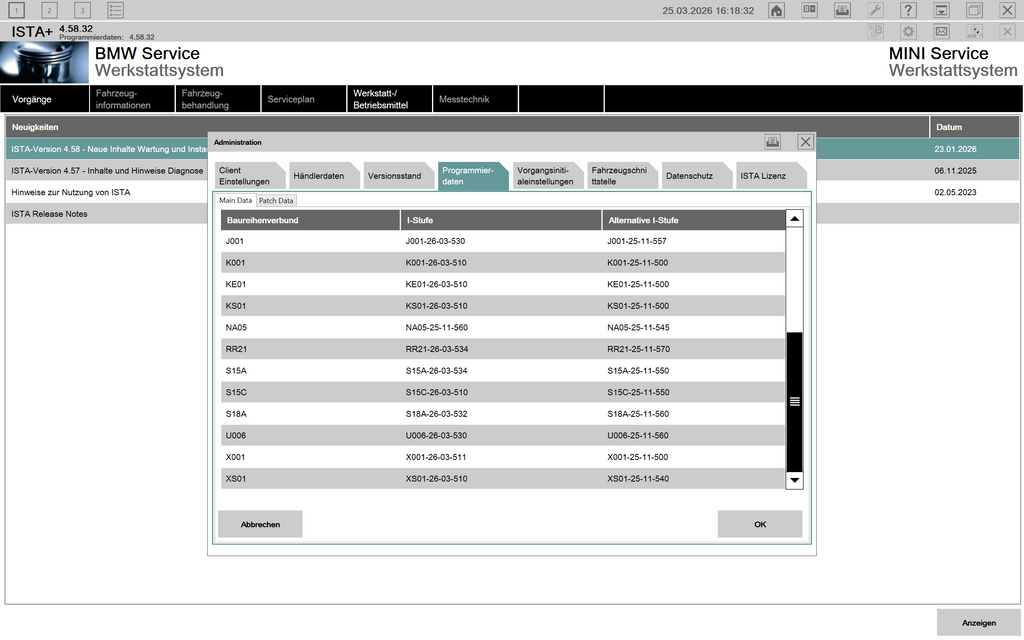Open the envelope message icon
This screenshot has height=640, width=1024.
coord(941,32)
